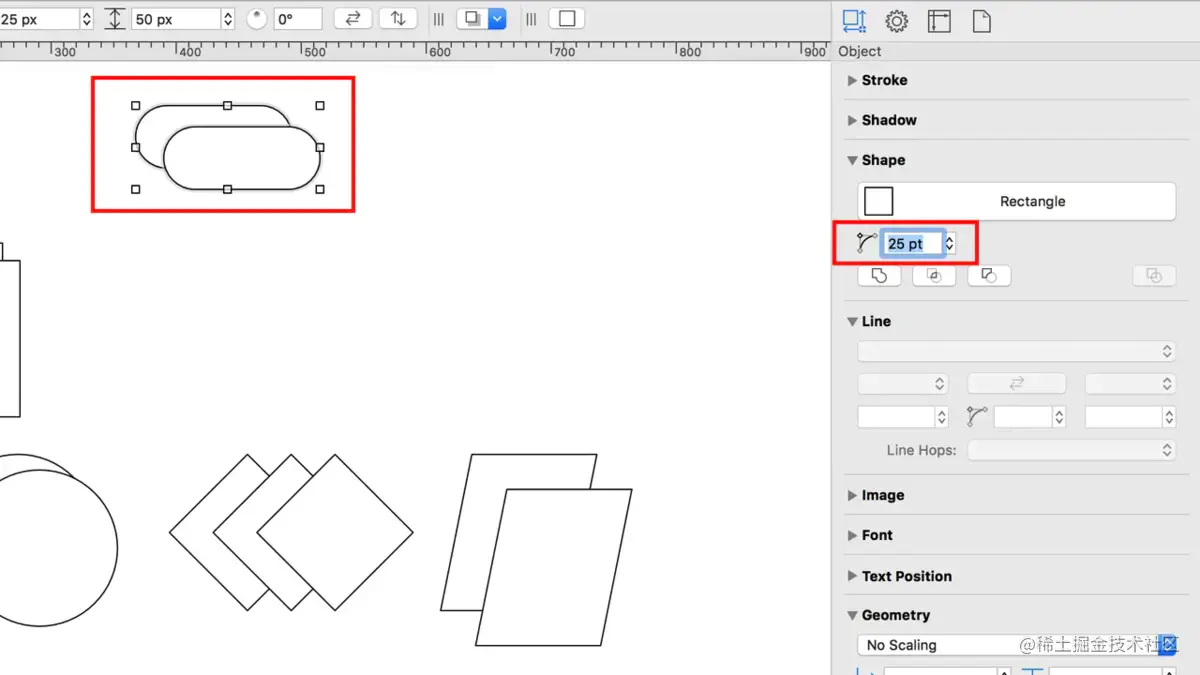Open the line tail arrow dropdown
Screen dimensions: 1200x675
(903, 384)
